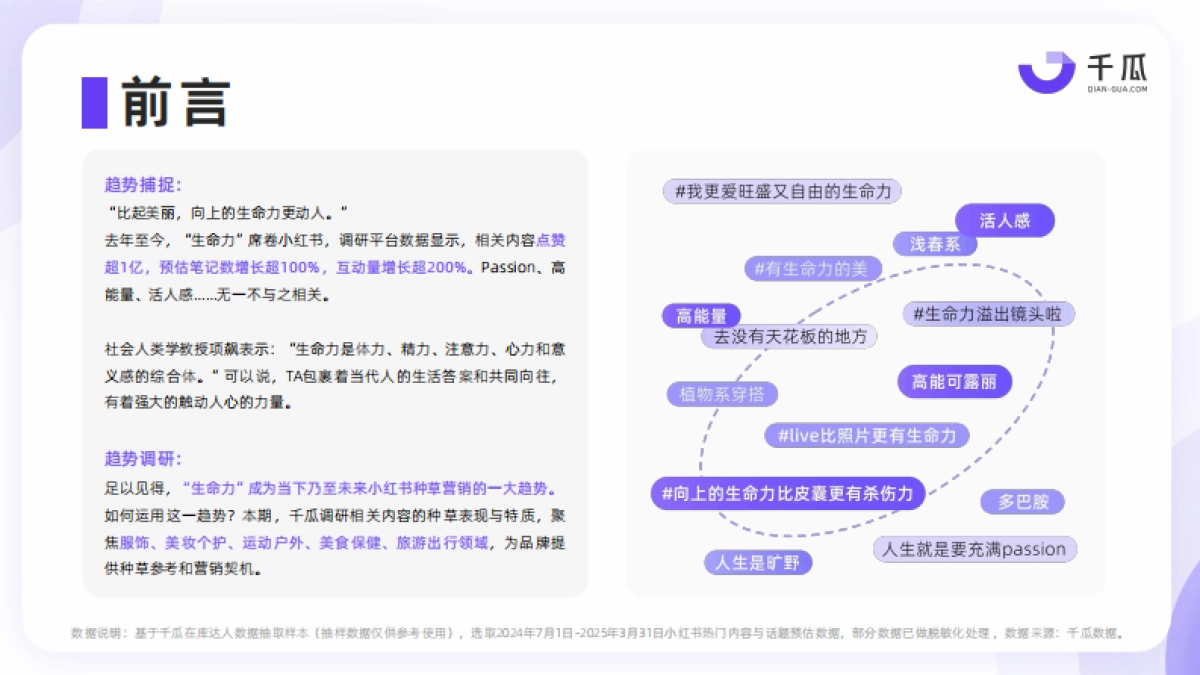Click the 人生是旷野 tag bubble
Screen dimensions: 1200x675
tap(757, 562)
